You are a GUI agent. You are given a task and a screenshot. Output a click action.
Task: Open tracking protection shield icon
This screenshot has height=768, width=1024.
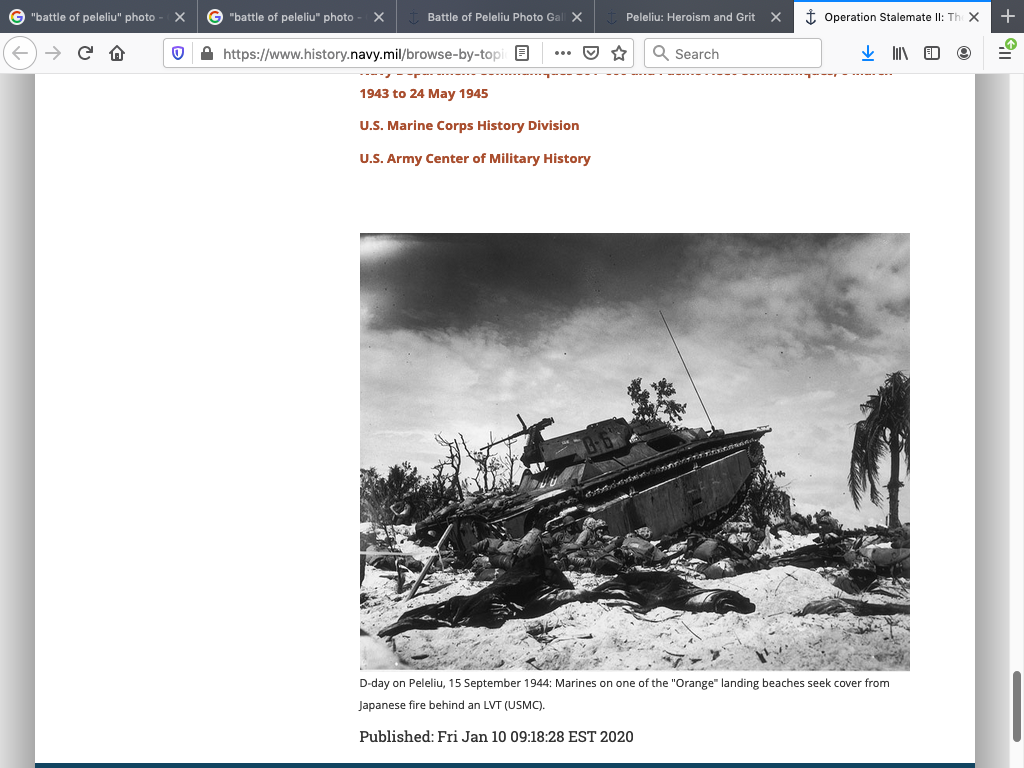pyautogui.click(x=178, y=54)
